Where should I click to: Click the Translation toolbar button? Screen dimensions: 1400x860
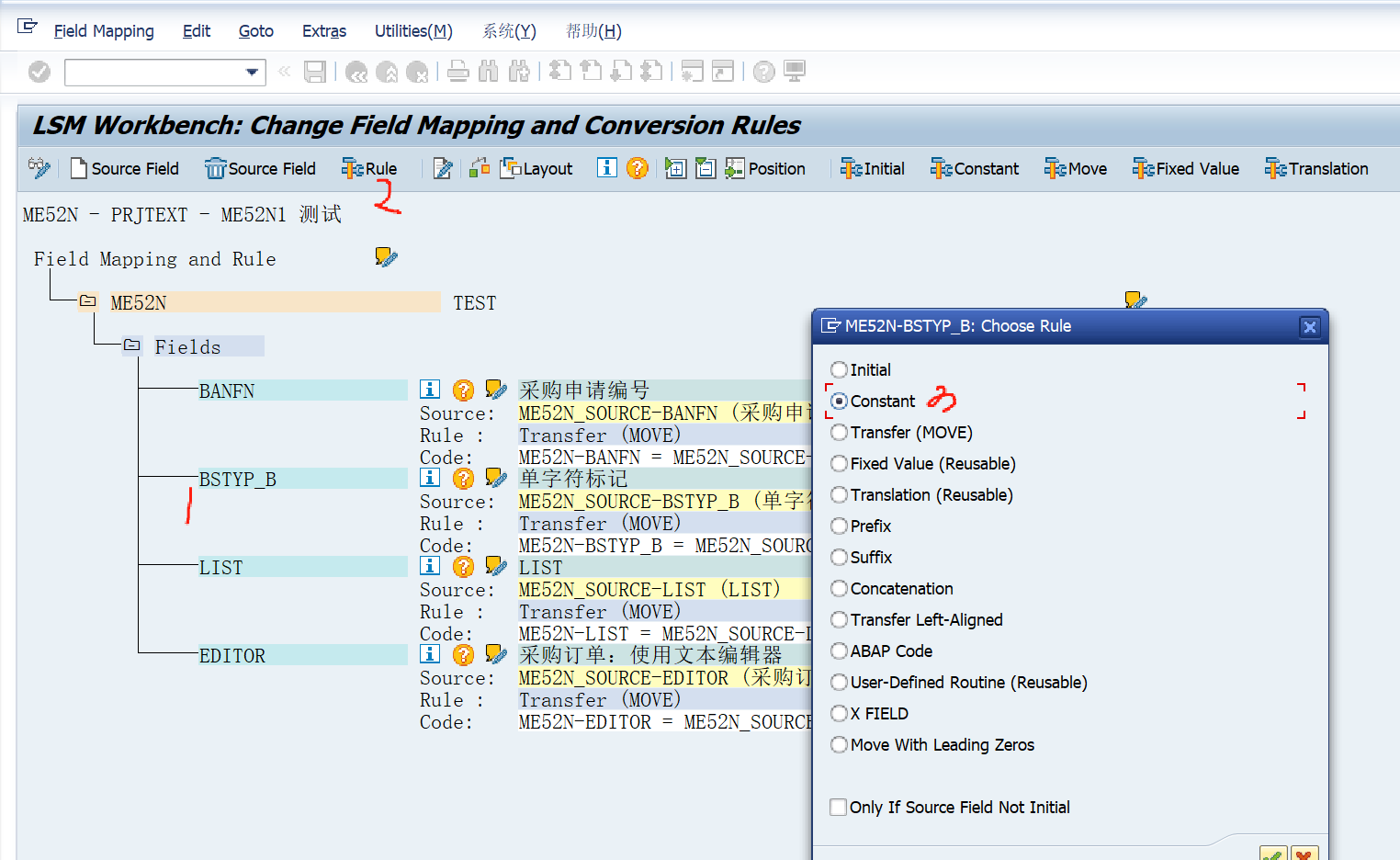pyautogui.click(x=1316, y=168)
